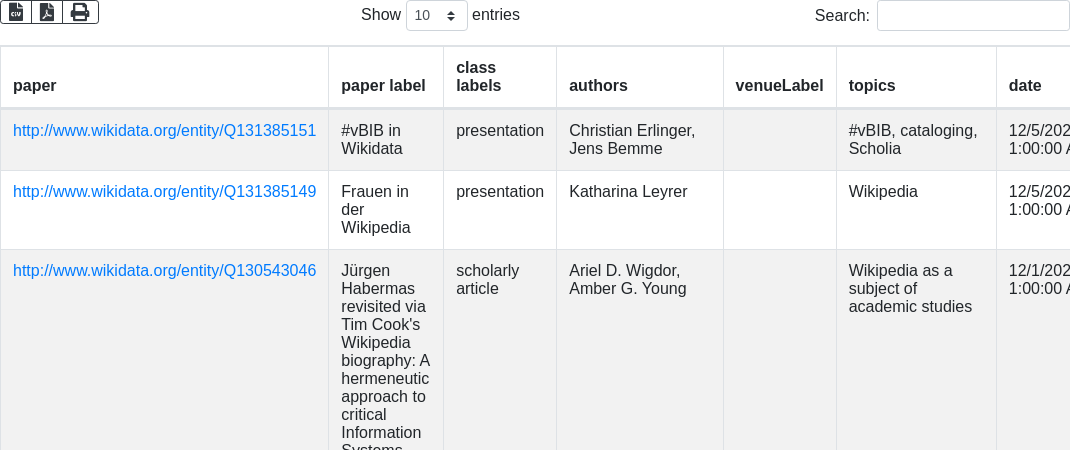Image resolution: width=1070 pixels, height=450 pixels.
Task: Sort by the paper label column
Action: point(383,86)
